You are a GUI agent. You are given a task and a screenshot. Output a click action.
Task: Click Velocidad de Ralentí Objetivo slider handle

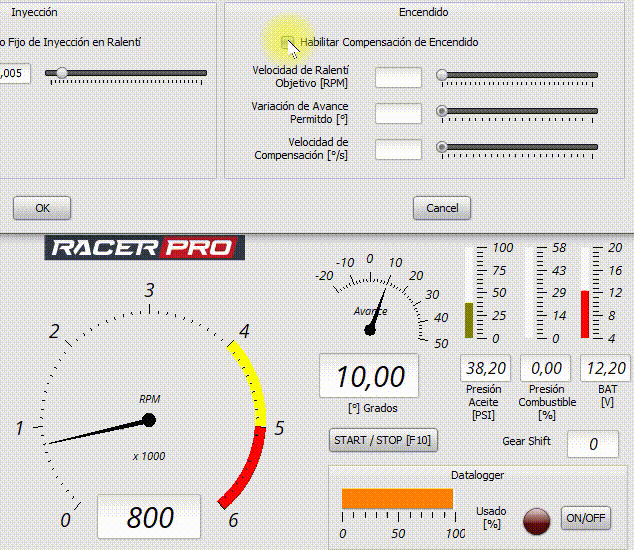click(x=442, y=75)
